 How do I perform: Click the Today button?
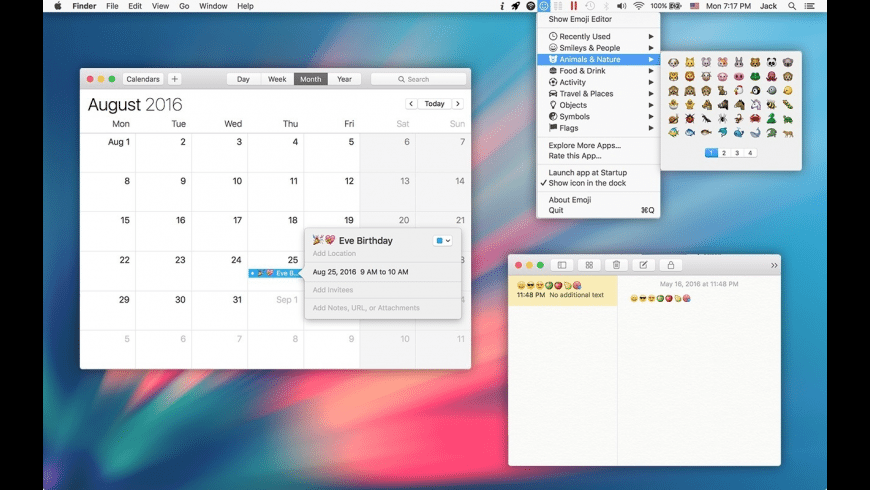[x=434, y=104]
